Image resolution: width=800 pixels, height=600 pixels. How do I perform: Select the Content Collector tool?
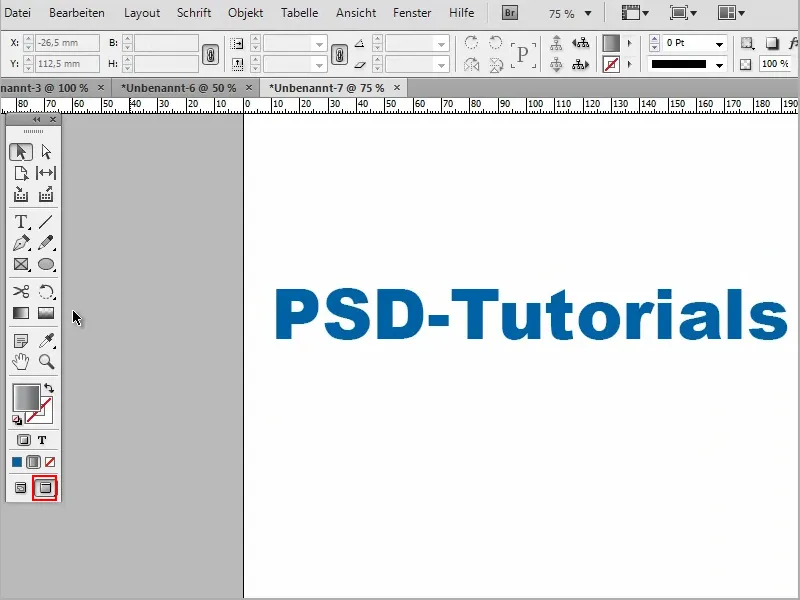[21, 194]
